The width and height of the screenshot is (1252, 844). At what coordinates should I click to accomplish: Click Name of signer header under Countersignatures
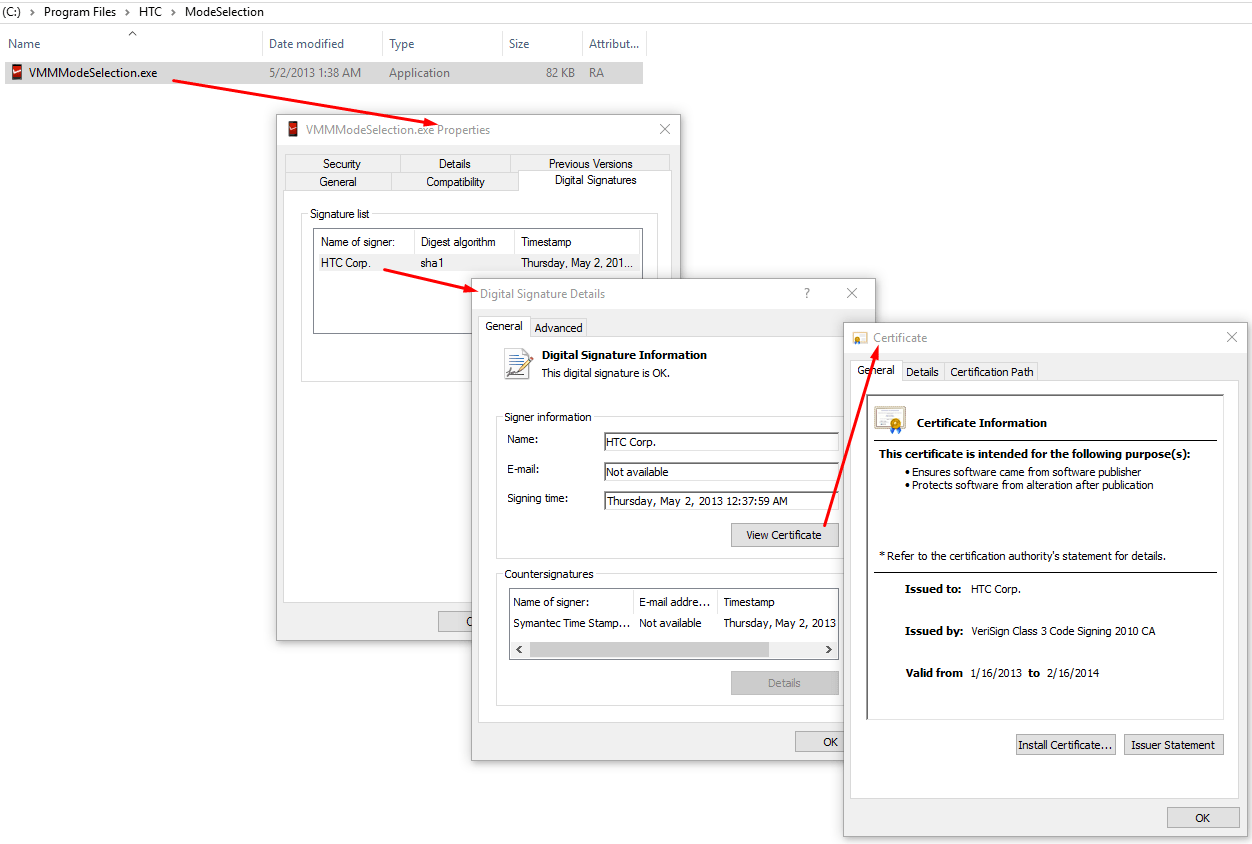click(x=572, y=602)
